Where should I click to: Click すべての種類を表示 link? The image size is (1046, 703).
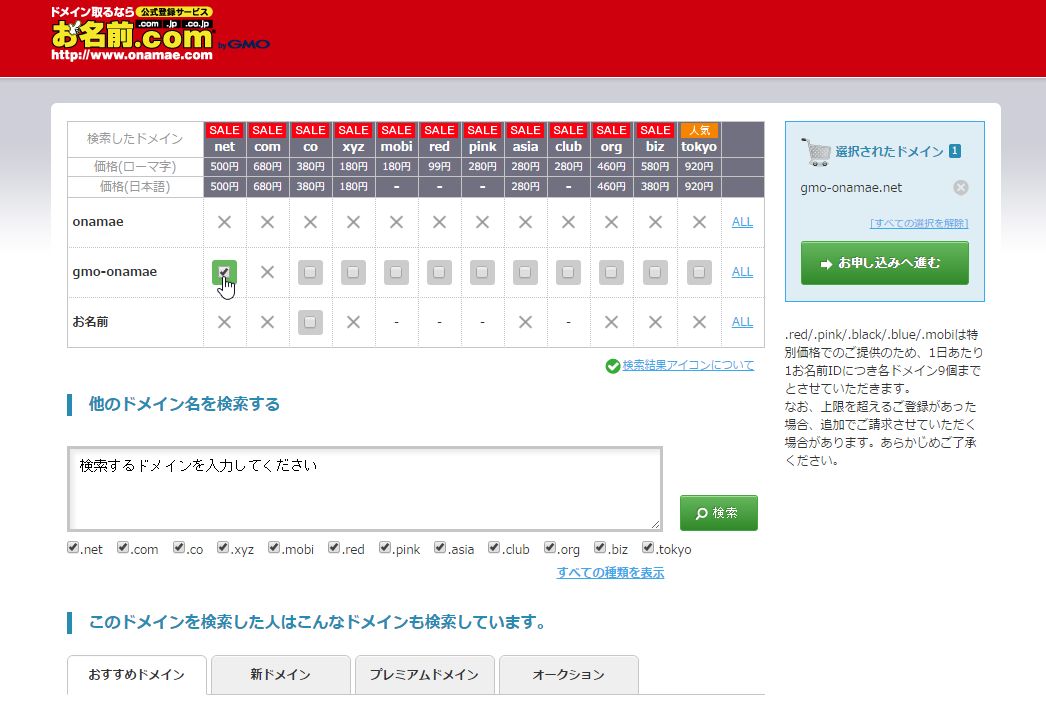pos(610,573)
